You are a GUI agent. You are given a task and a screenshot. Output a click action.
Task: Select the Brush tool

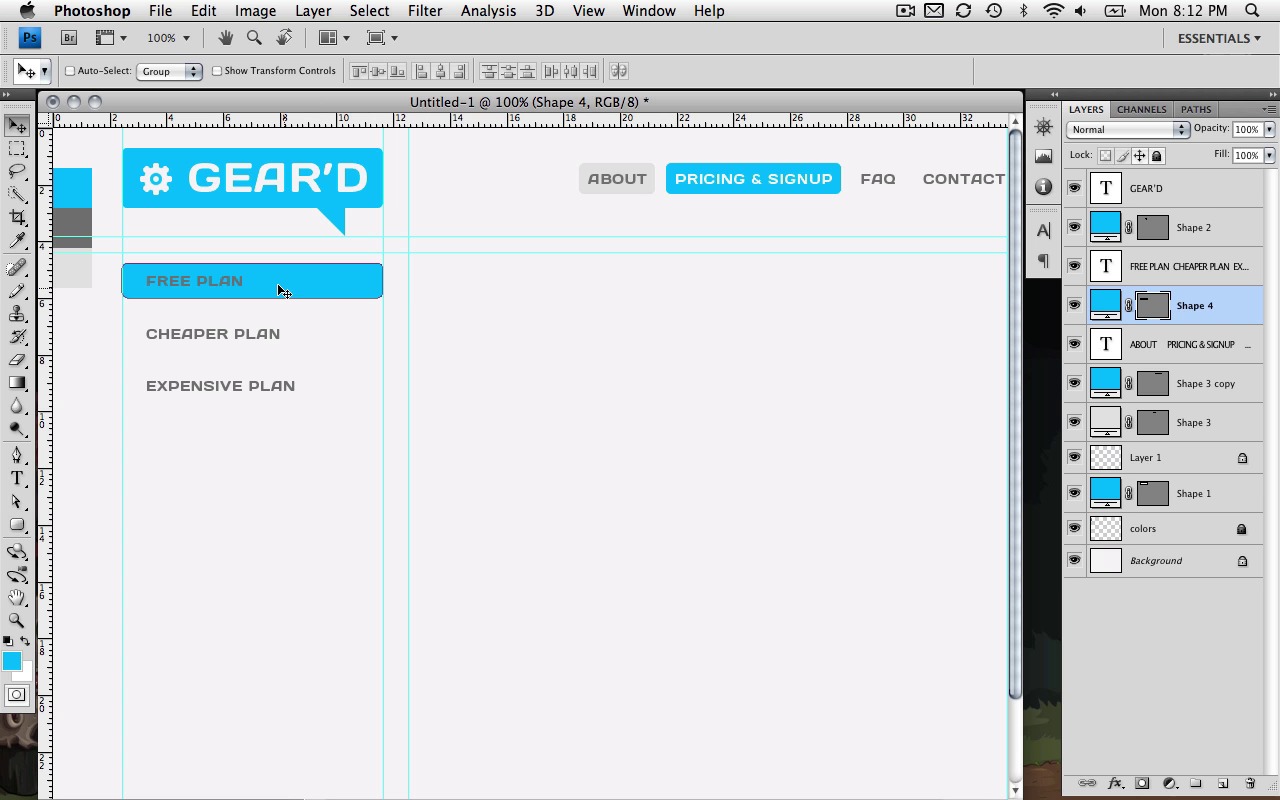point(17,291)
